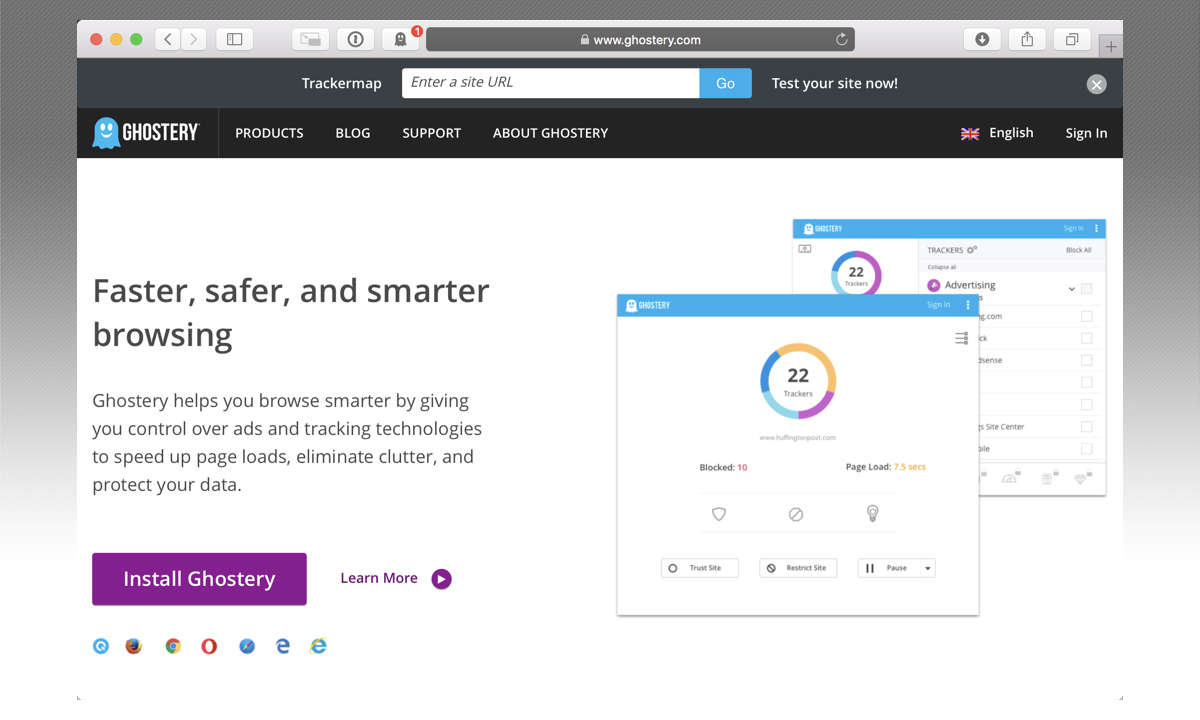This screenshot has height=720, width=1200.
Task: Click Sign in on the back Ghostery panel
Action: 1073,229
